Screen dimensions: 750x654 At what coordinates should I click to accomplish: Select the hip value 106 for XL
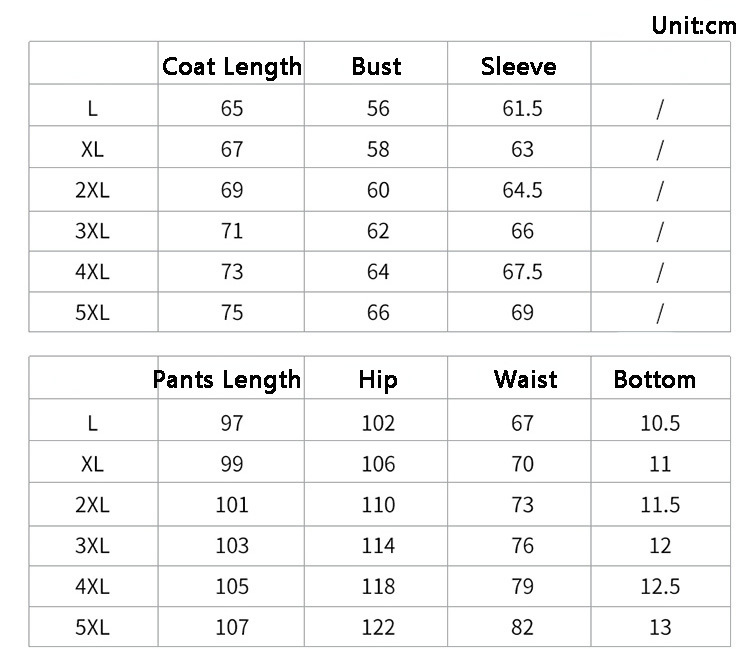pos(378,464)
